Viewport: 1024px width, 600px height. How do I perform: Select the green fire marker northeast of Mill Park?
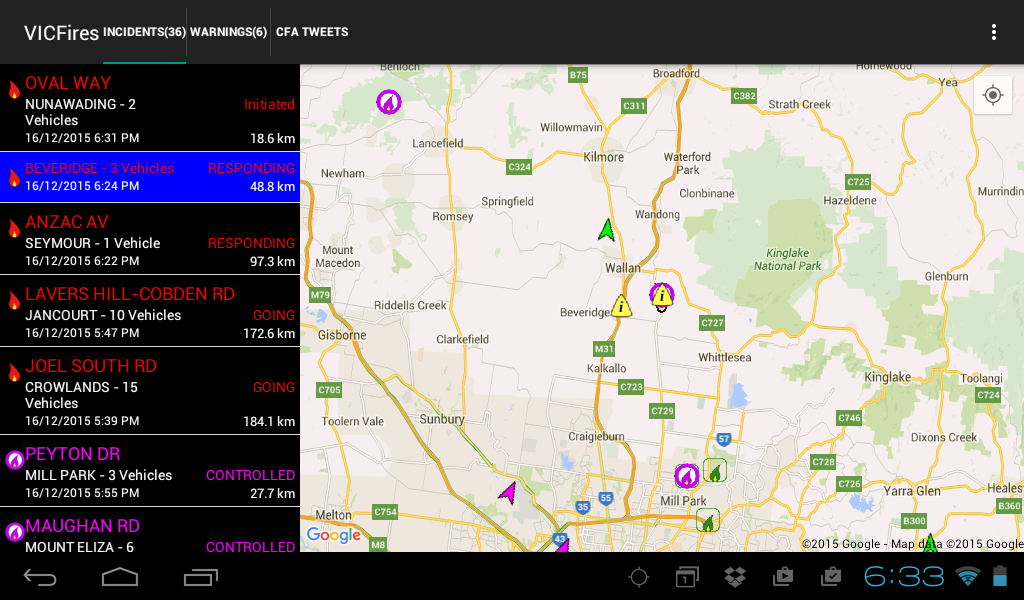[x=715, y=470]
